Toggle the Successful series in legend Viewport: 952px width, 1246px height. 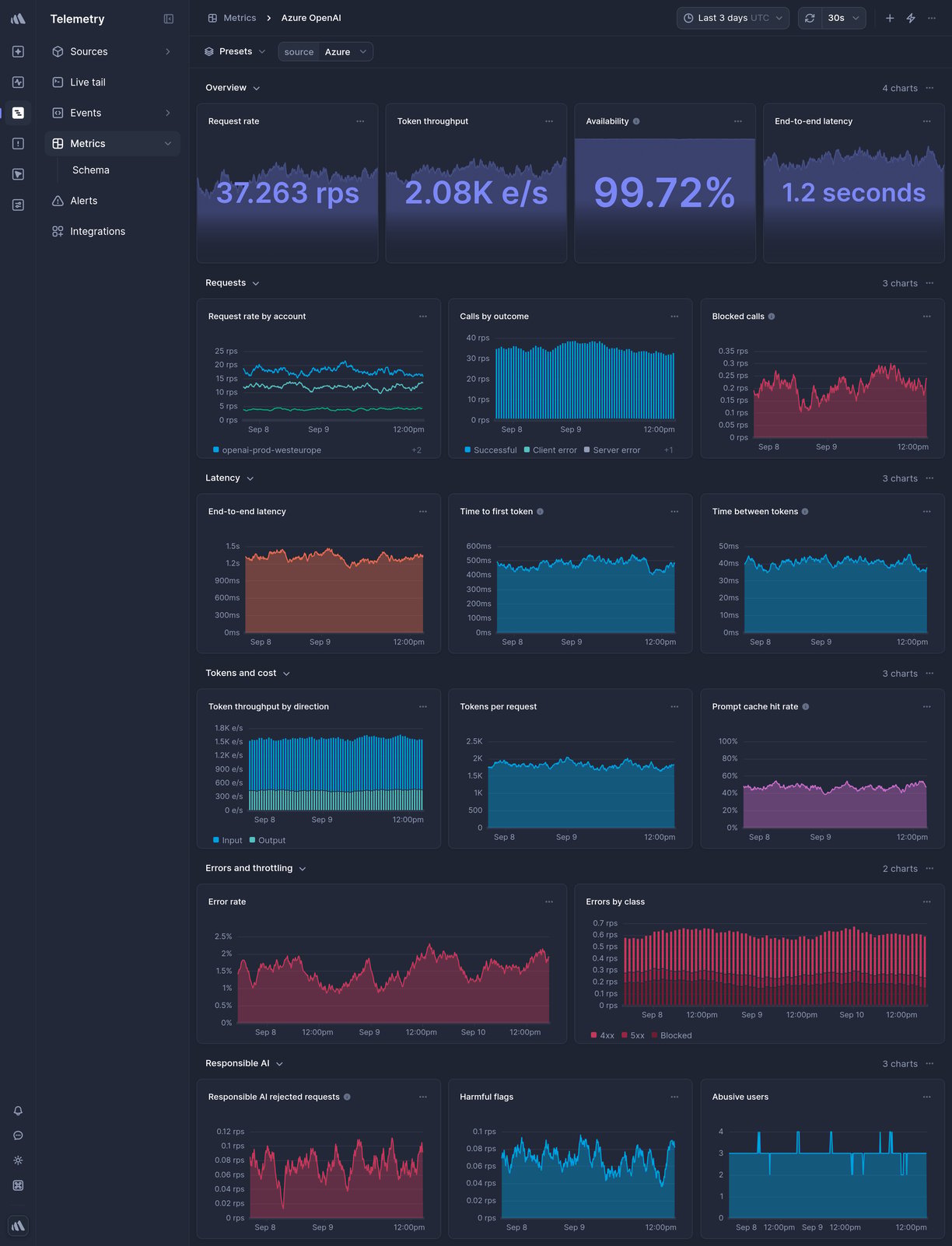(491, 450)
